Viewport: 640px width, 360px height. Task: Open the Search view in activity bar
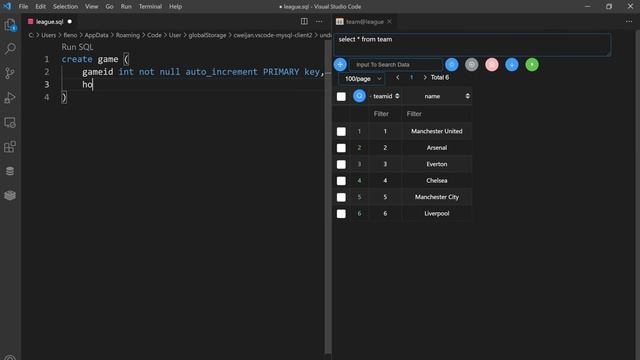point(10,49)
